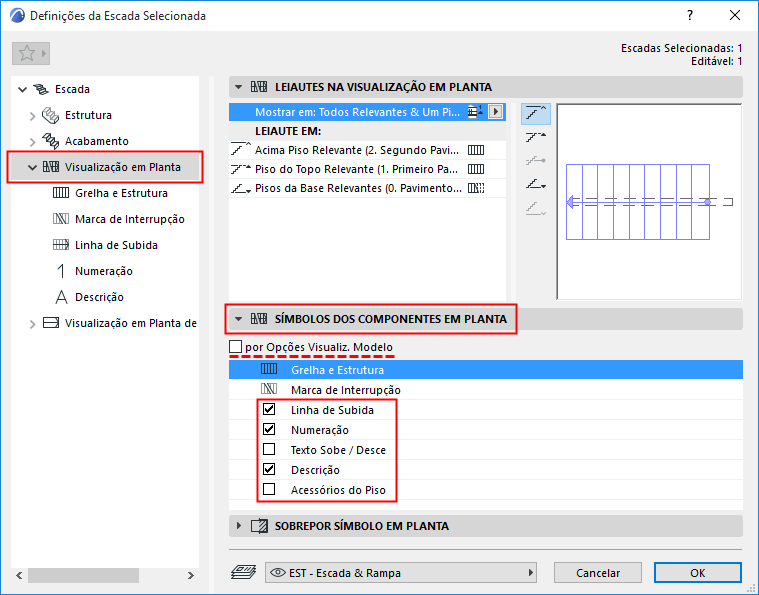Screen dimensions: 759x595
Task: Confirm with the OK button
Action: 698,573
